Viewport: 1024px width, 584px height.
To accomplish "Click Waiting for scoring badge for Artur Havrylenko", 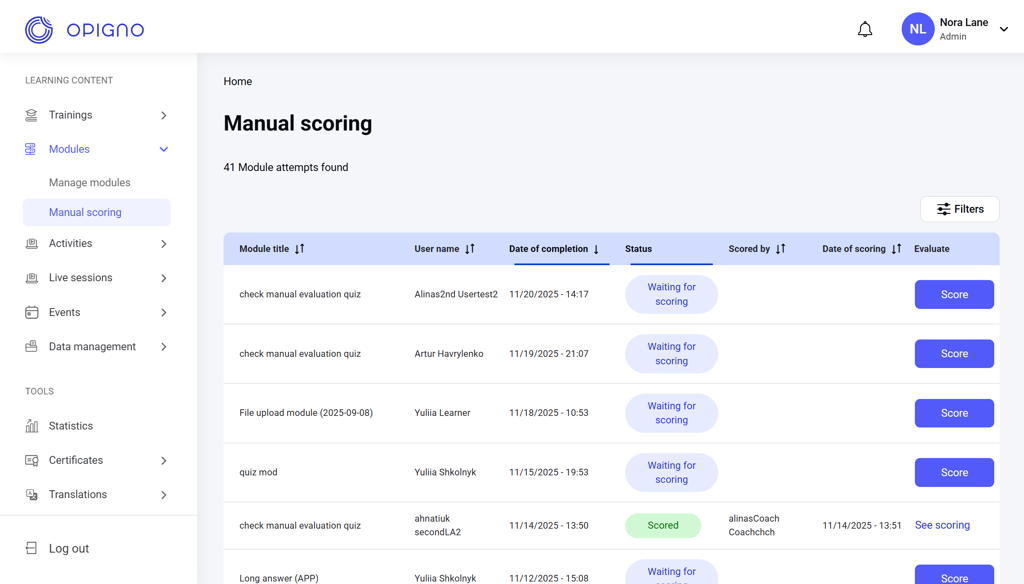I will tap(671, 353).
